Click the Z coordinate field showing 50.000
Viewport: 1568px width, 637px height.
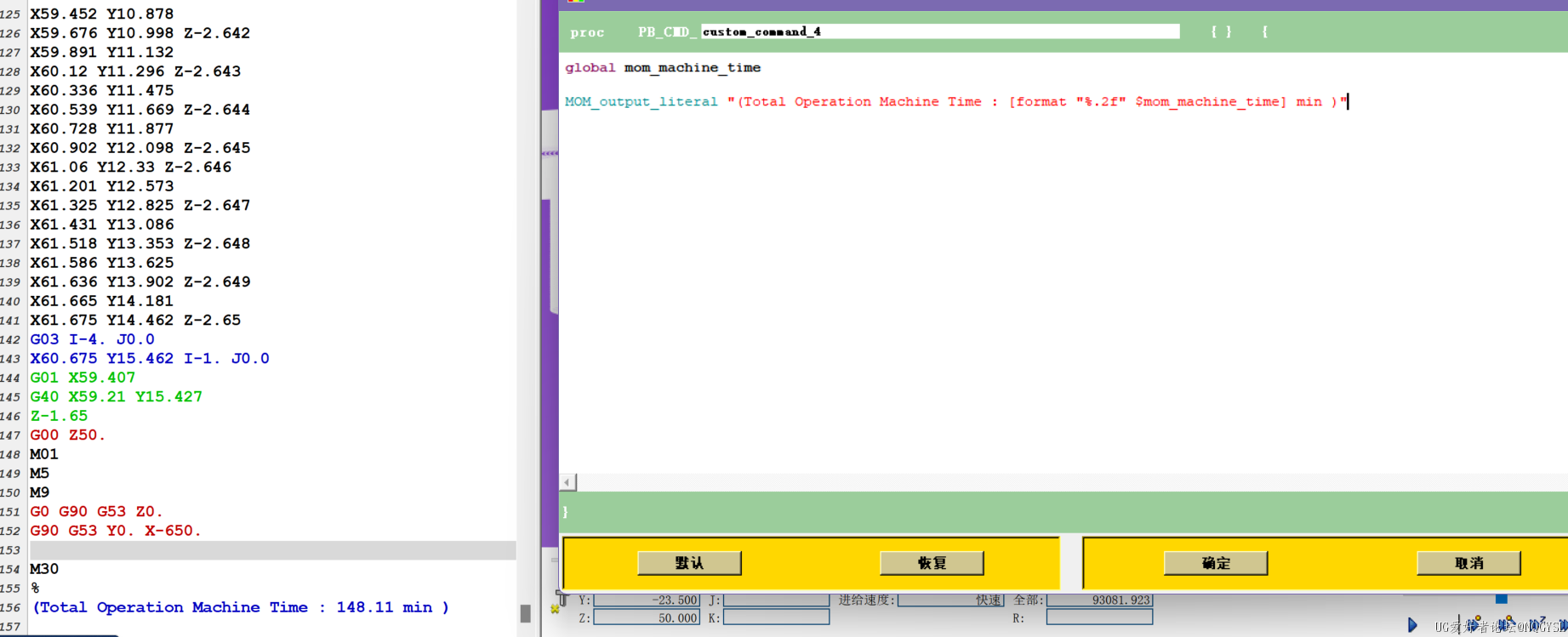(x=647, y=617)
